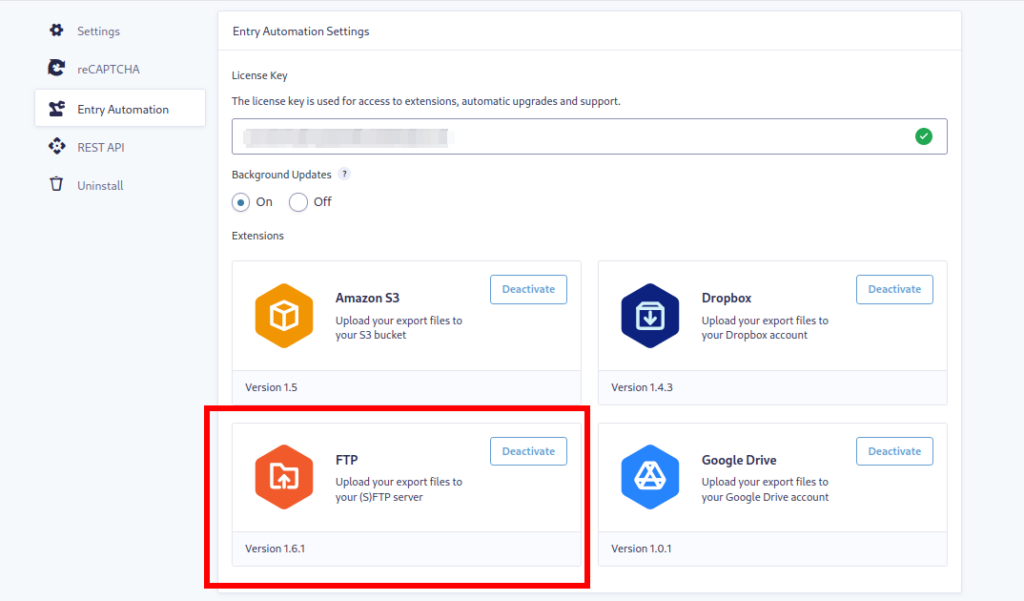Click the Version 1.5 label

click(271, 387)
